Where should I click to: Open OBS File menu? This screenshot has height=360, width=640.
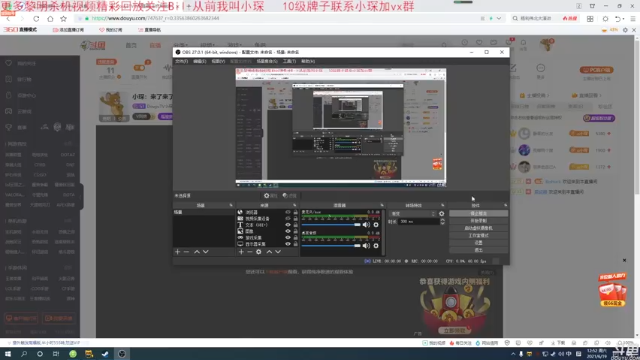click(182, 61)
